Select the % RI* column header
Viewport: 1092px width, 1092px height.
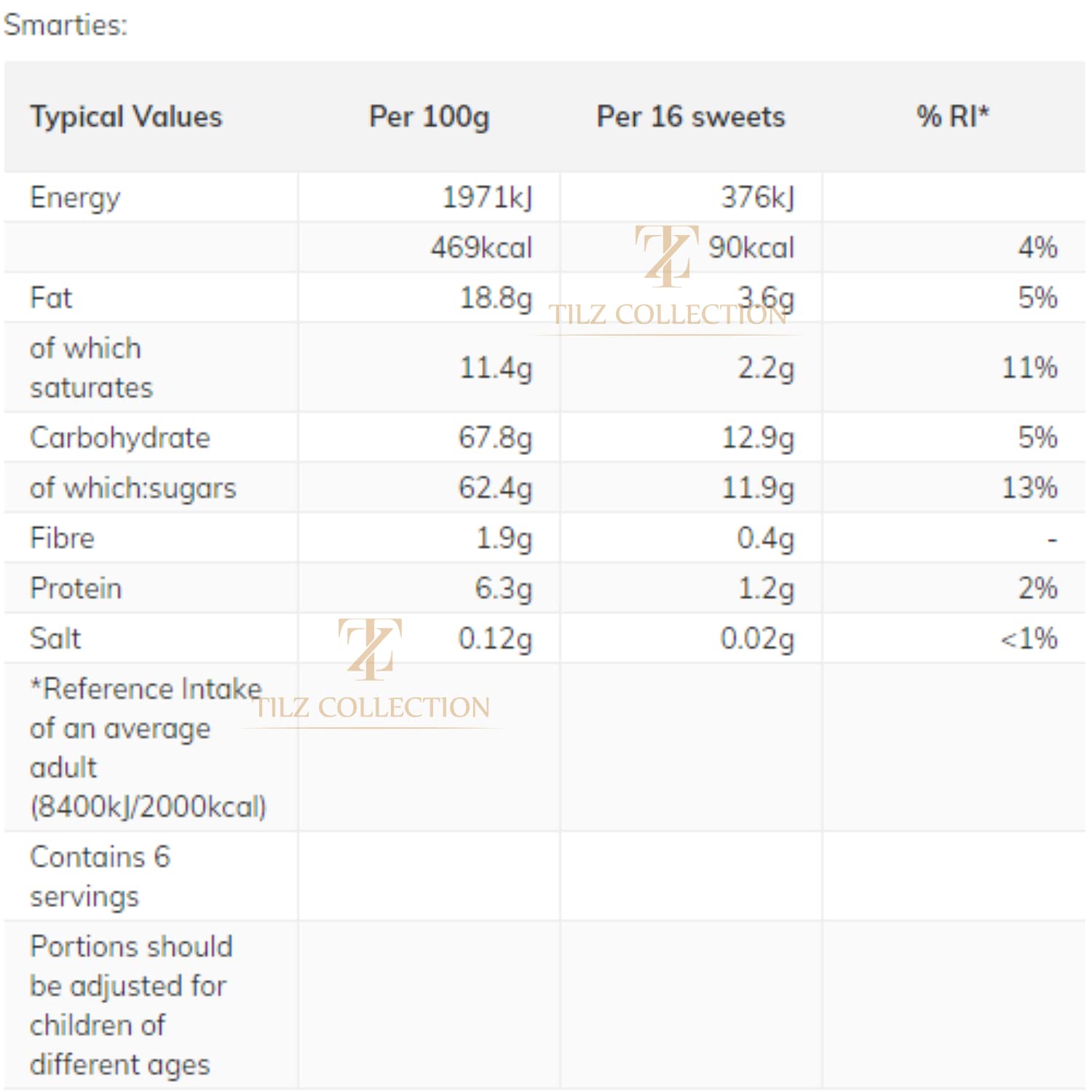pos(952,116)
